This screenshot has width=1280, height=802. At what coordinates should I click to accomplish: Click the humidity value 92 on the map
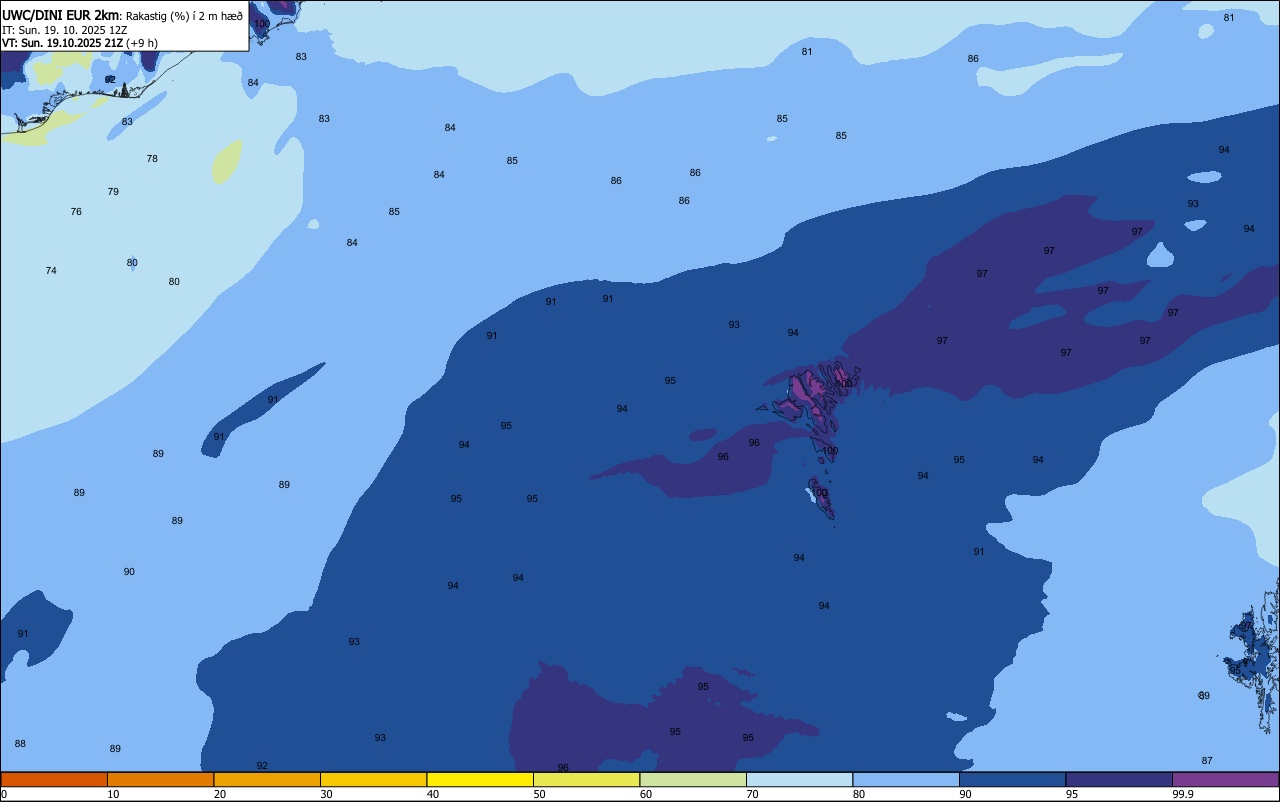[262, 766]
